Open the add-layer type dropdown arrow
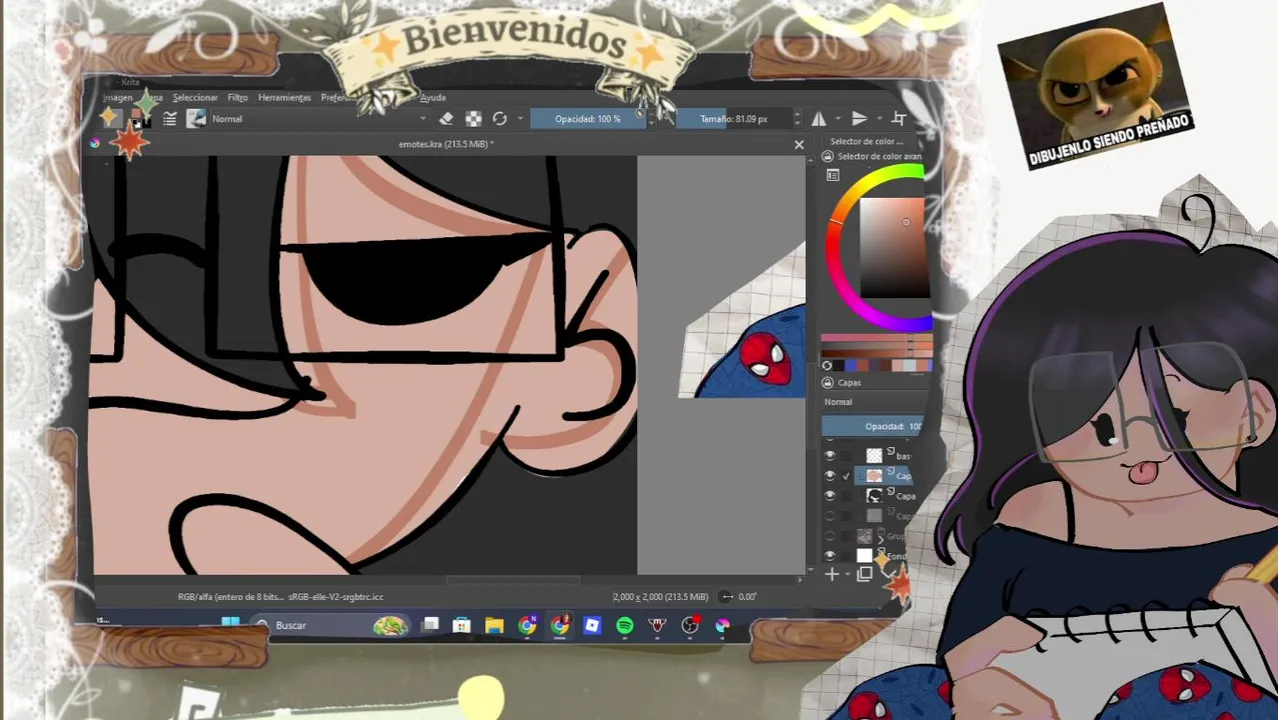Image resolution: width=1278 pixels, height=720 pixels. coord(847,575)
